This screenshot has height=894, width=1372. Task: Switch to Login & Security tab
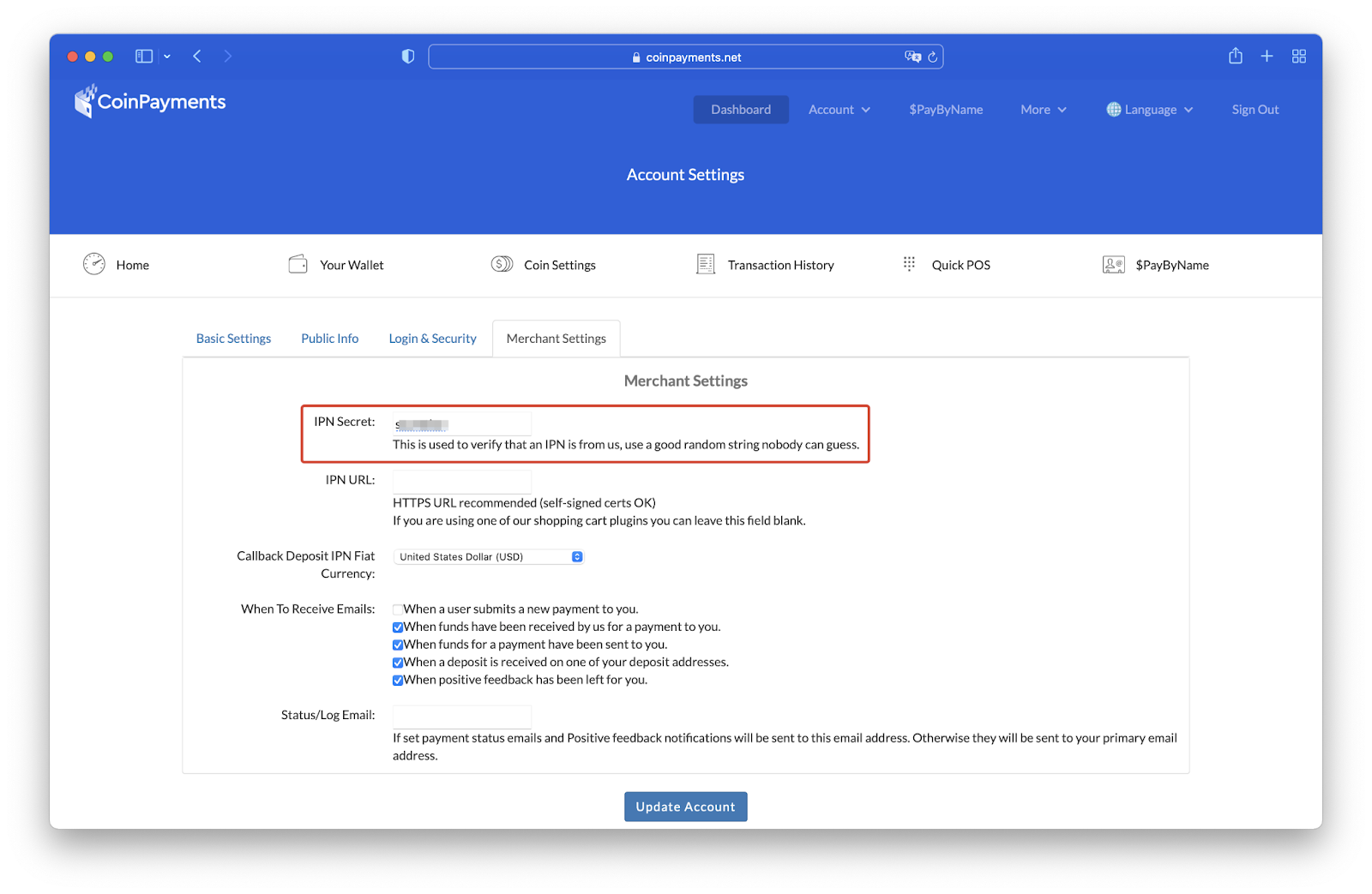pos(432,339)
